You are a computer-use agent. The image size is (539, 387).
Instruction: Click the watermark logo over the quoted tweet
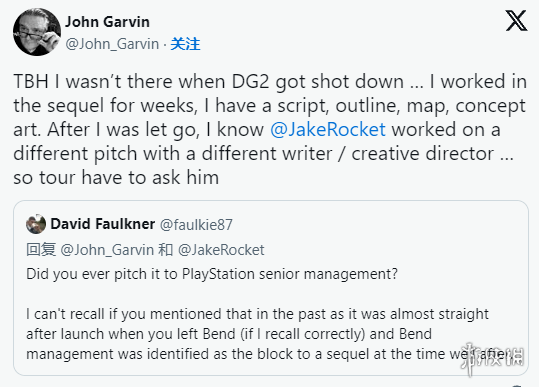pyautogui.click(x=492, y=358)
